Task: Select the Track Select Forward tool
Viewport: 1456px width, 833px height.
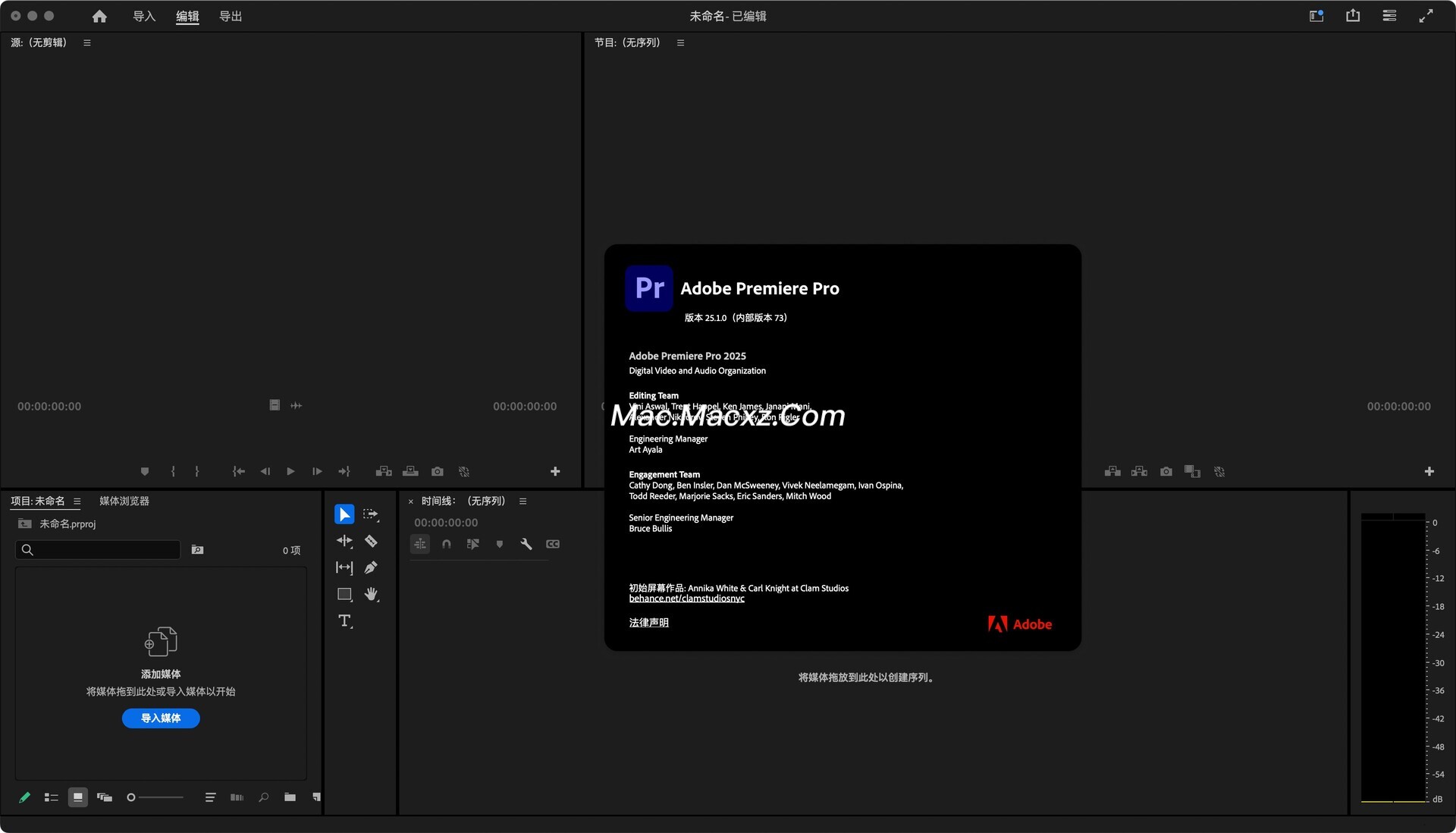Action: (x=371, y=514)
